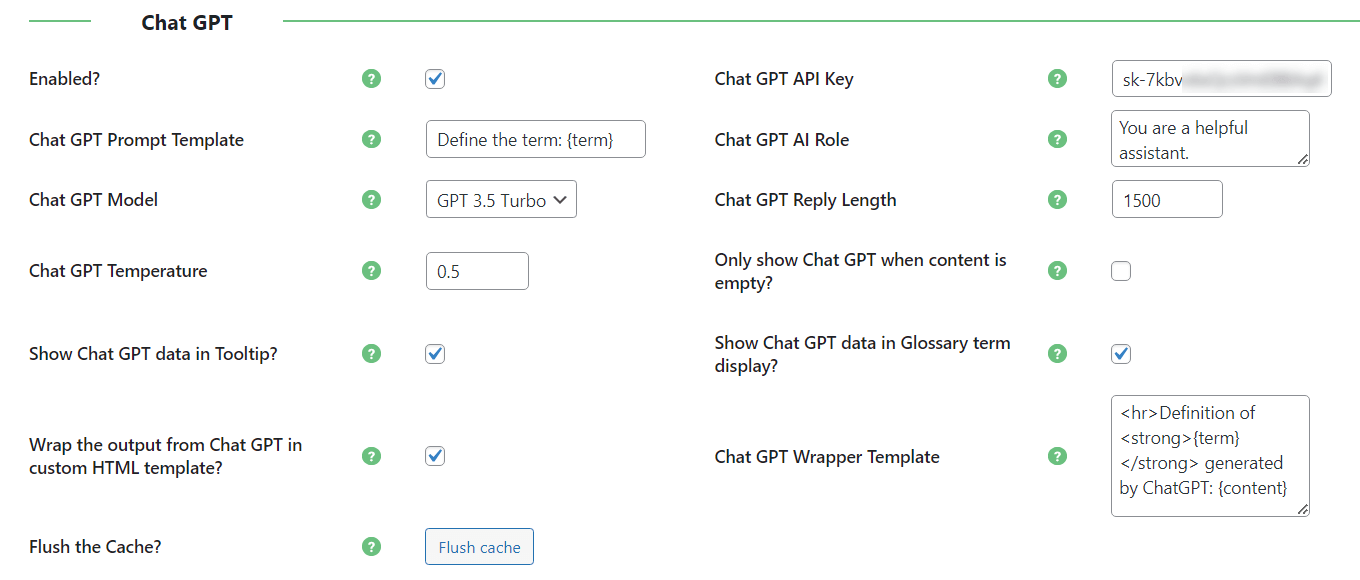Screen dimensions: 1360x580
Task: Toggle Show Chat GPT data in Glossary checkbox
Action: [x=1121, y=354]
